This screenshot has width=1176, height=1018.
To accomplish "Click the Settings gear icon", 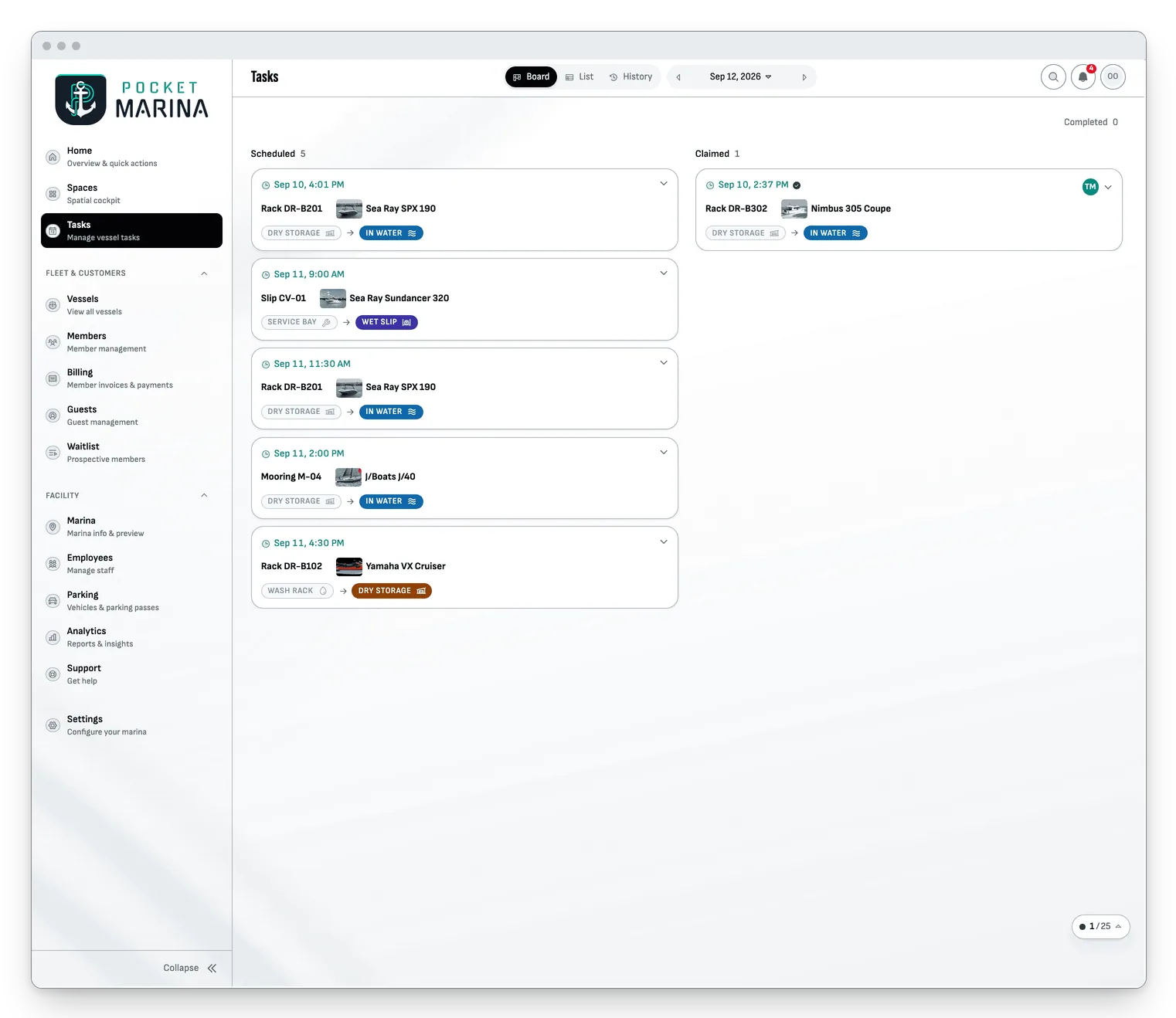I will coord(53,725).
